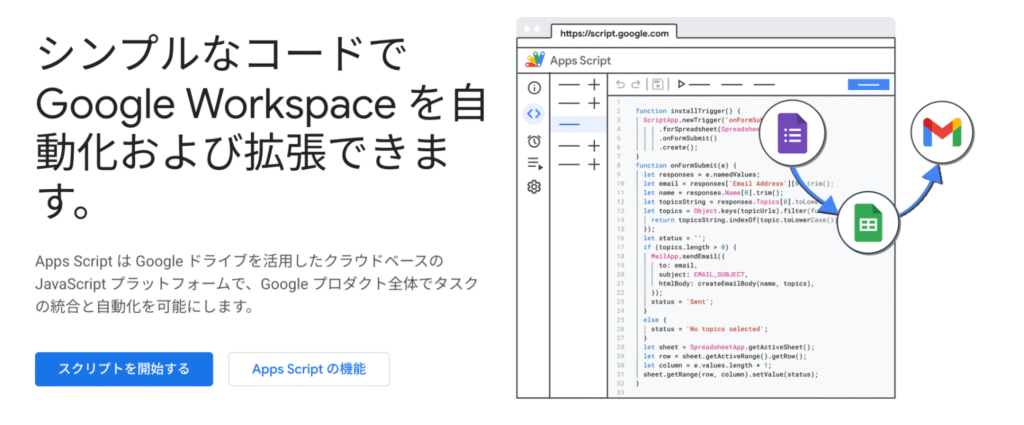The image size is (1024, 425).
Task: Select the highlighted blue file in file list
Action: [x=570, y=125]
